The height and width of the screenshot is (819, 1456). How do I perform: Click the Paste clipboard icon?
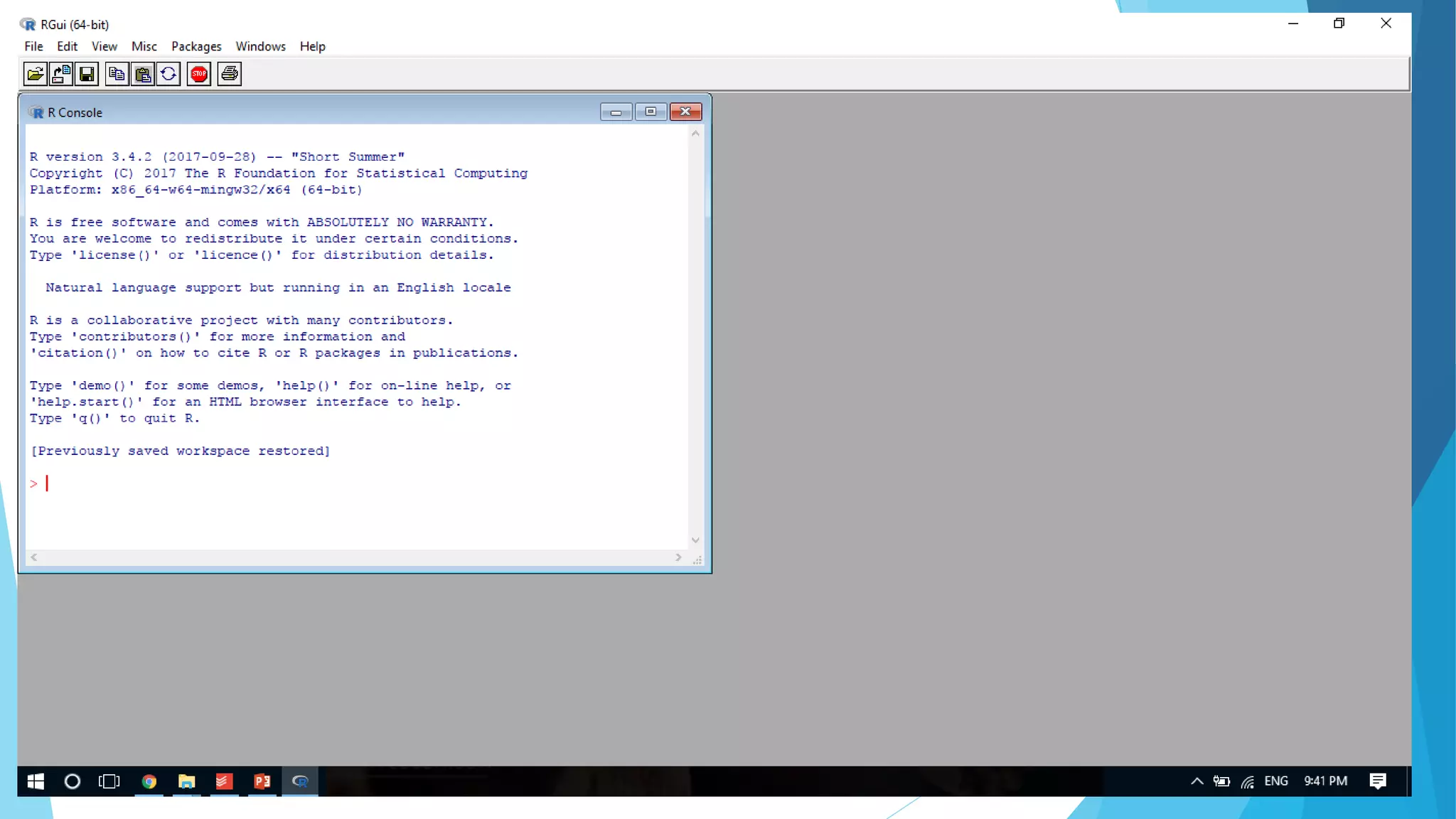click(143, 74)
